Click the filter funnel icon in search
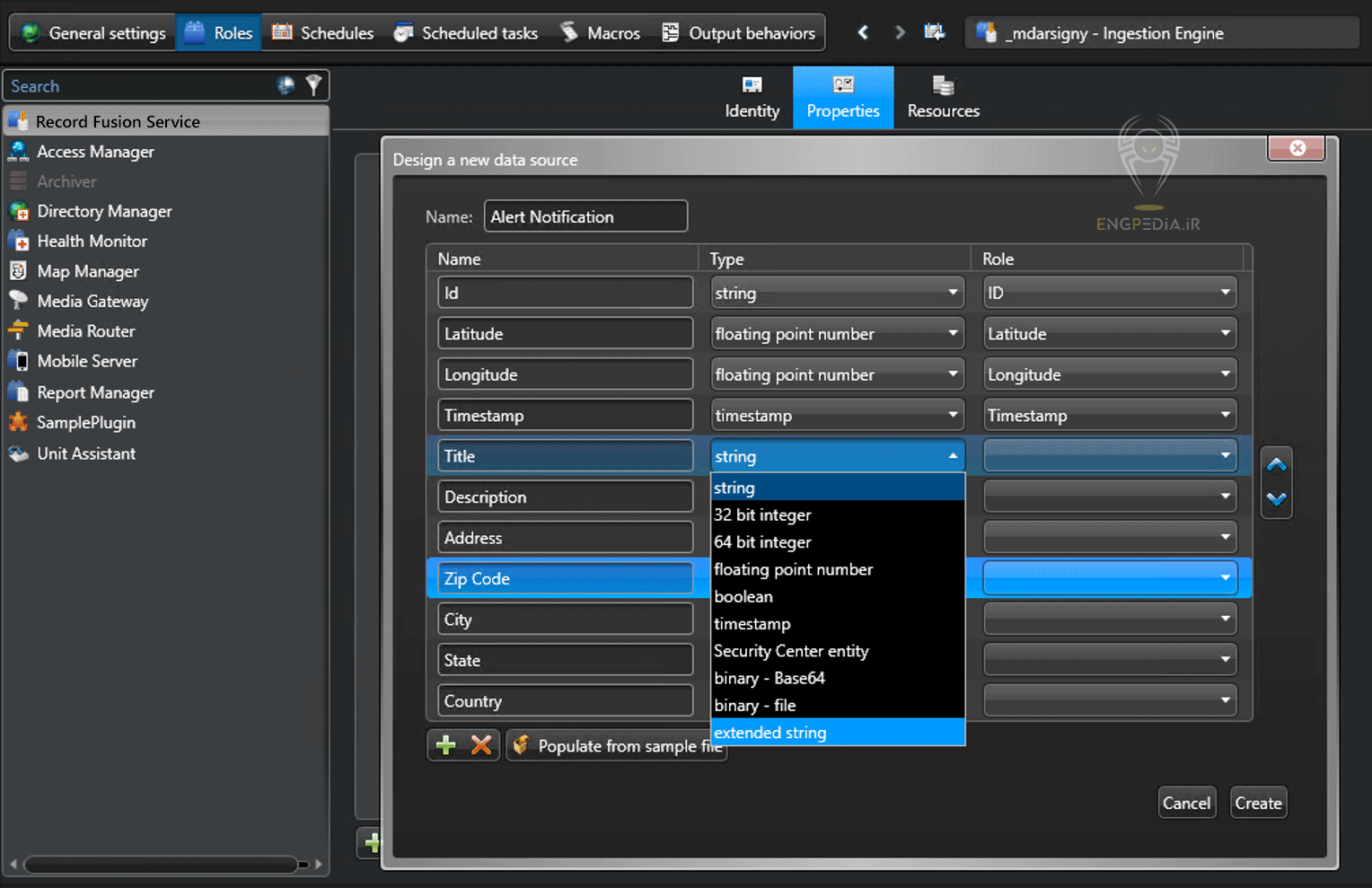Screen dimensions: 1372x888 click(313, 85)
